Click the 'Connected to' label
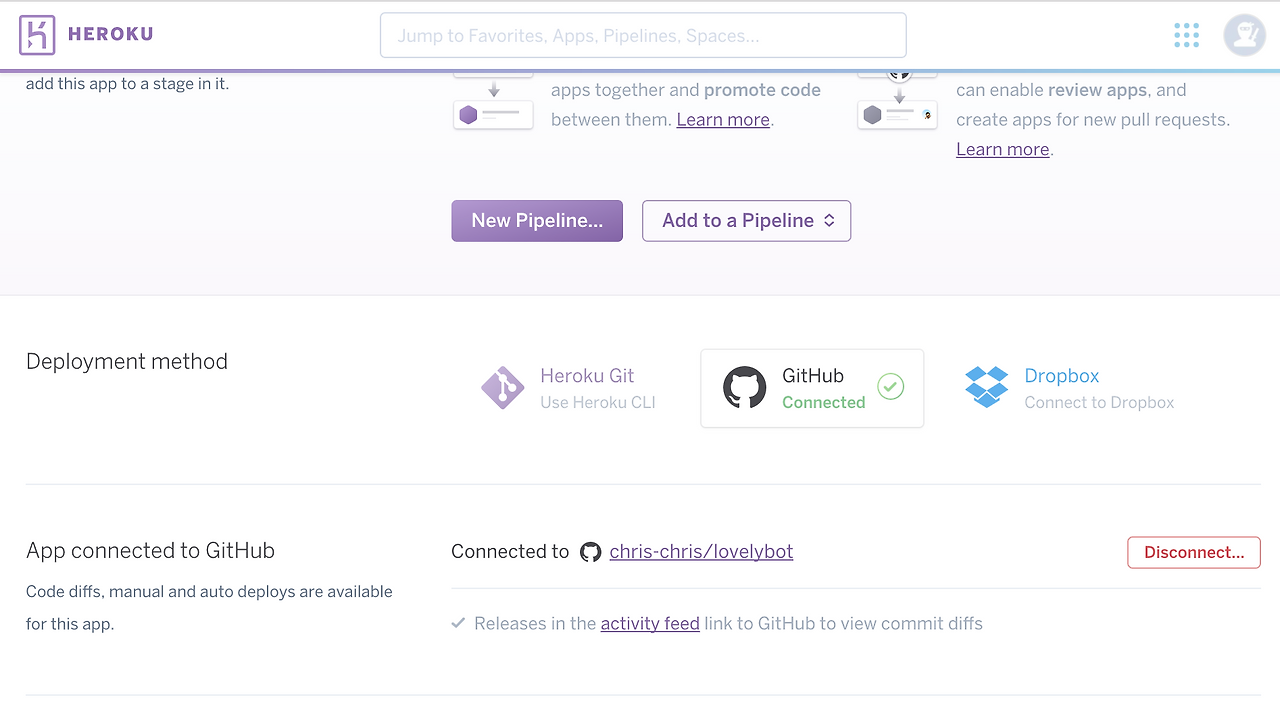 click(510, 551)
